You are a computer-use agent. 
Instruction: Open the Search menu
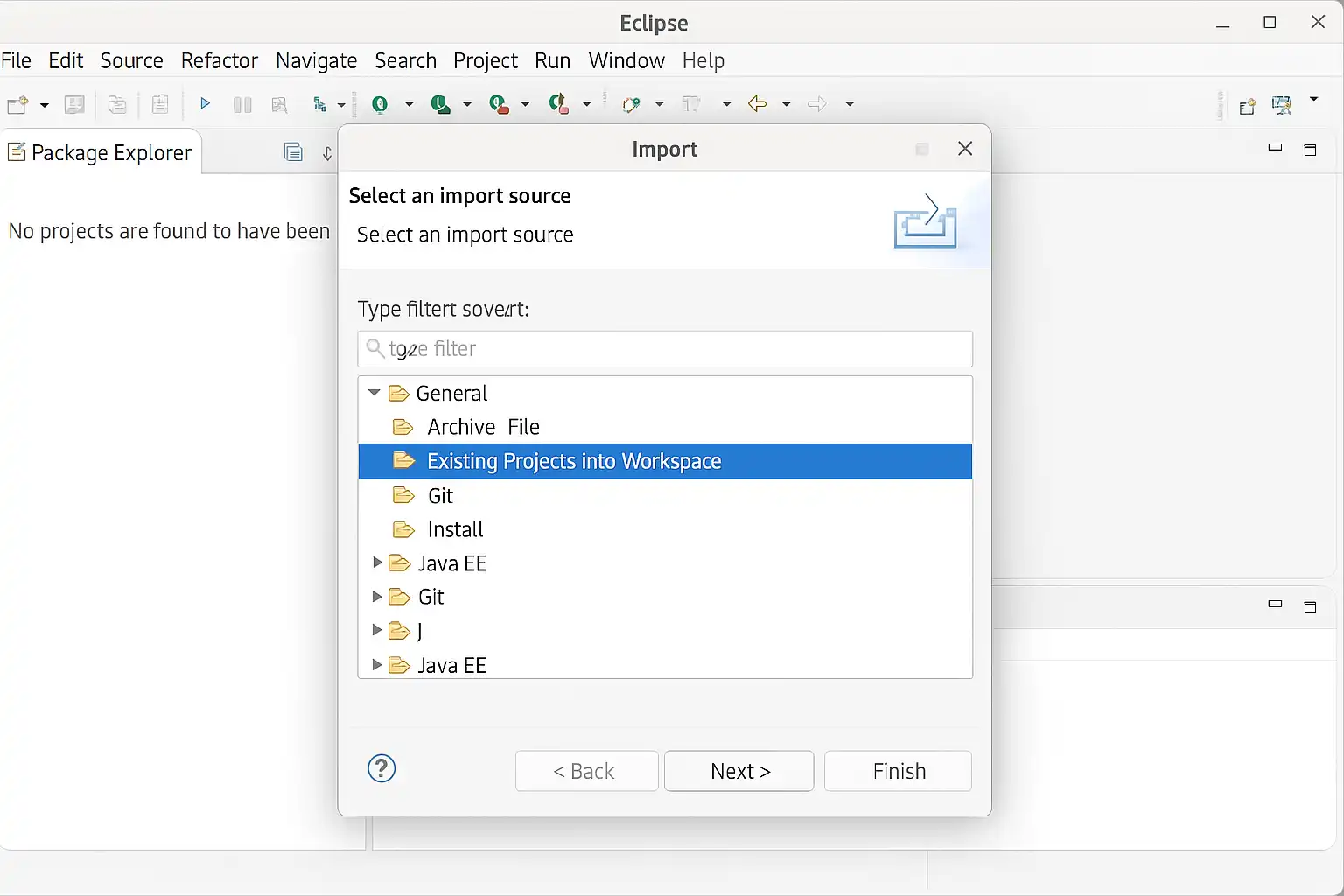(x=405, y=60)
